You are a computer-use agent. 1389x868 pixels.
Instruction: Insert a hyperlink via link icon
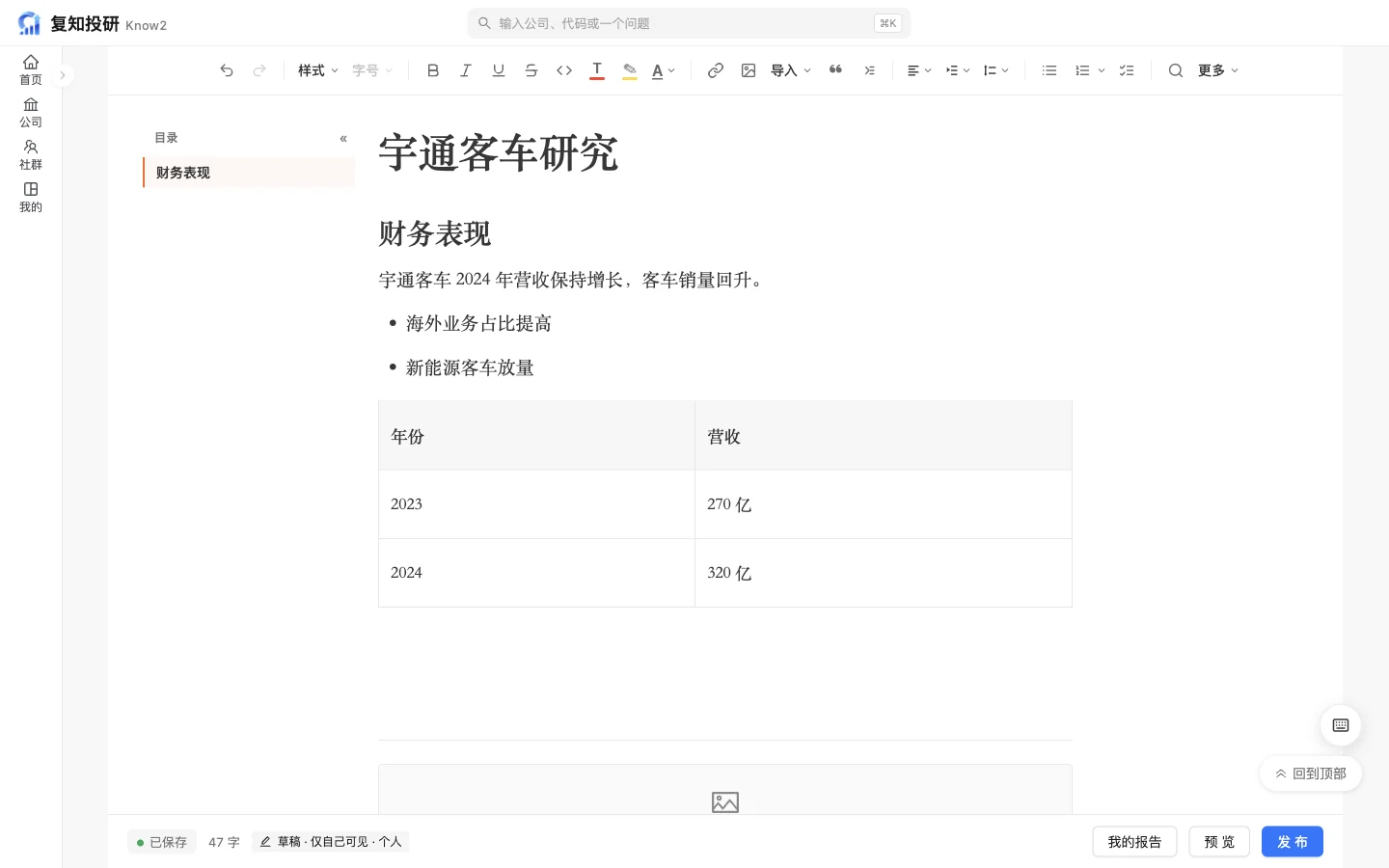pos(716,70)
